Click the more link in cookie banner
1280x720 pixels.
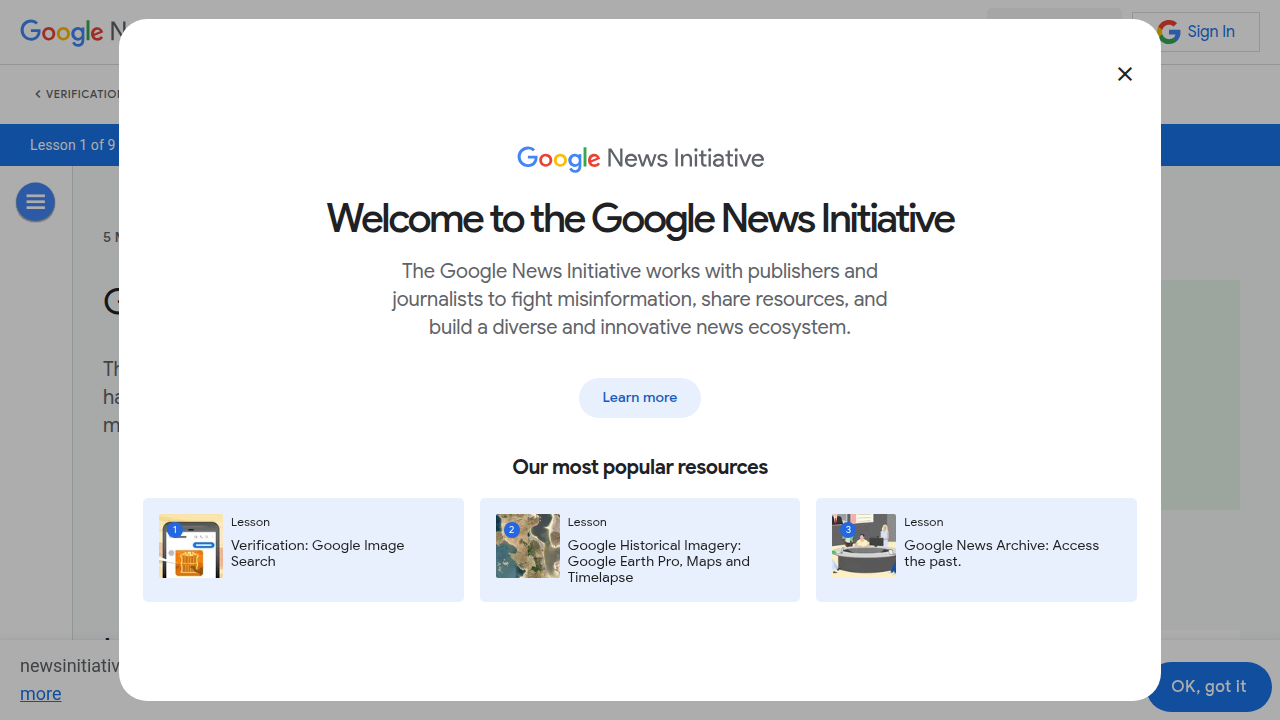(x=41, y=694)
